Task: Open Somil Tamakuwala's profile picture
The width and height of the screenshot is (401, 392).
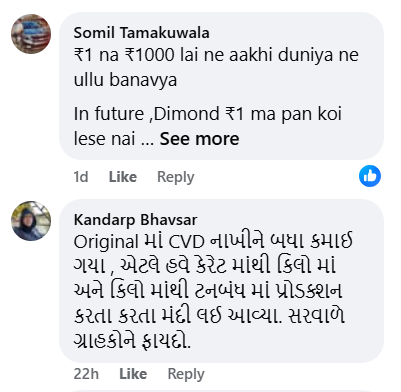Action: 31,34
